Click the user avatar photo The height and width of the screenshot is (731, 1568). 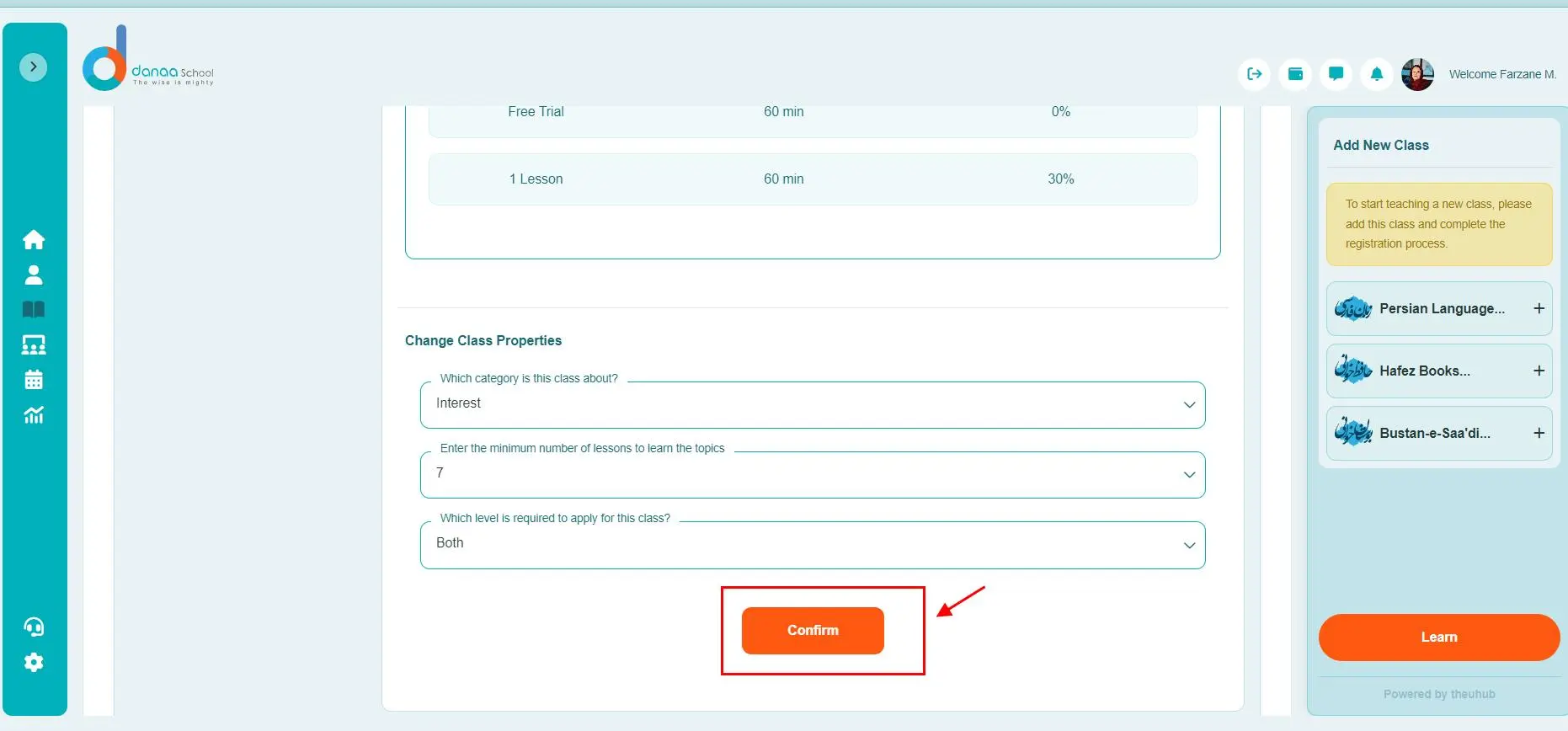(1417, 75)
